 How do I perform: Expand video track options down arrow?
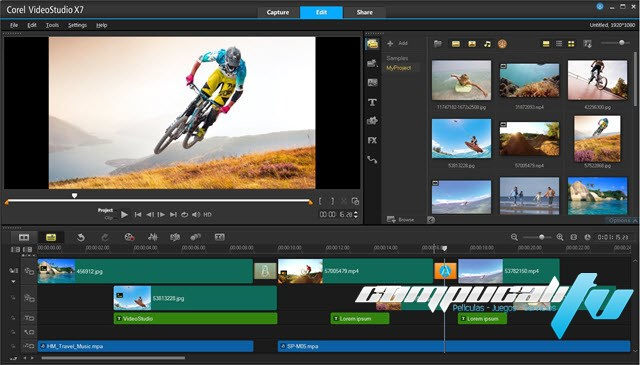click(13, 282)
